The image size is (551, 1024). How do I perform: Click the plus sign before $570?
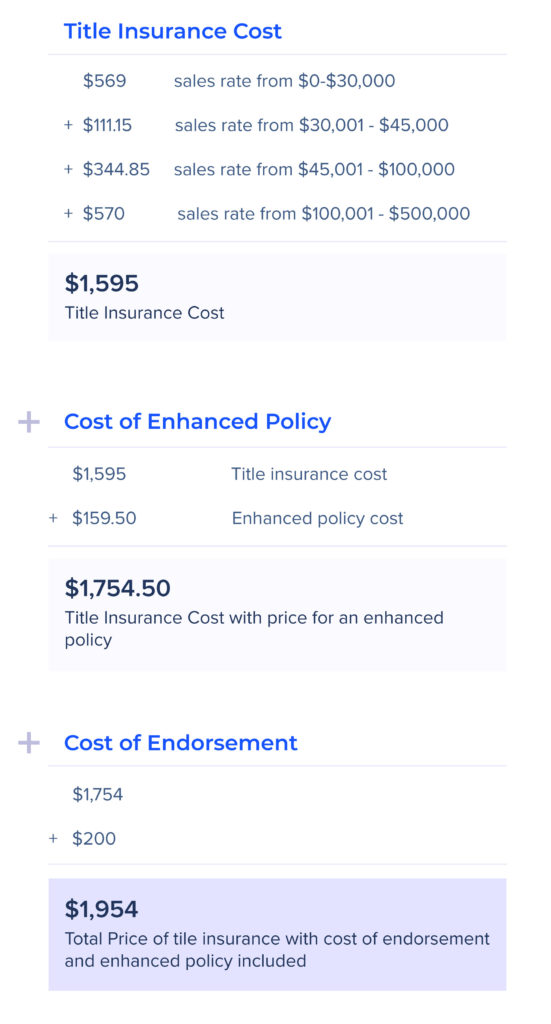click(68, 214)
